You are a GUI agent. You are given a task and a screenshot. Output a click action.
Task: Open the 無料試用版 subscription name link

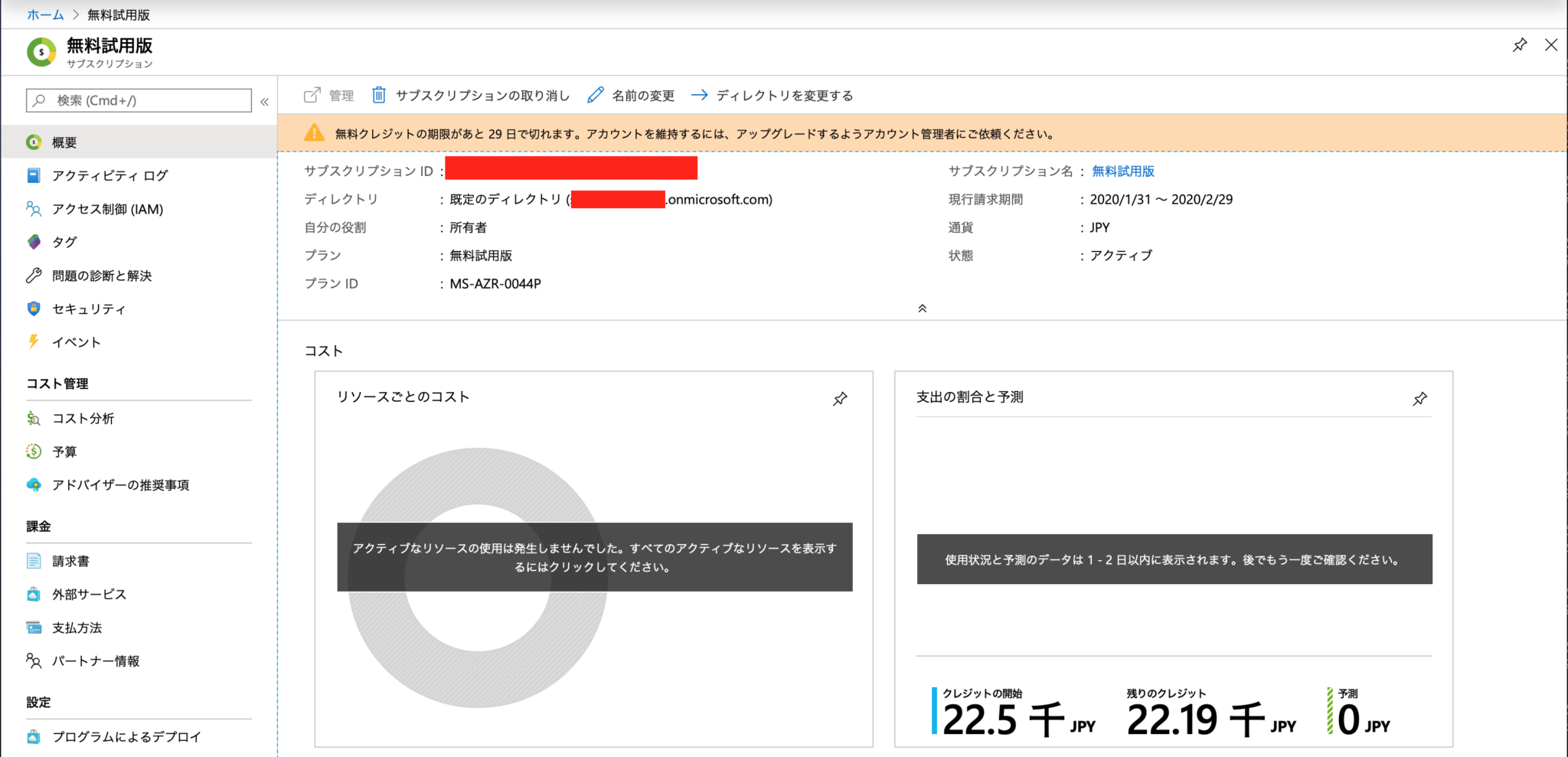[x=1123, y=171]
